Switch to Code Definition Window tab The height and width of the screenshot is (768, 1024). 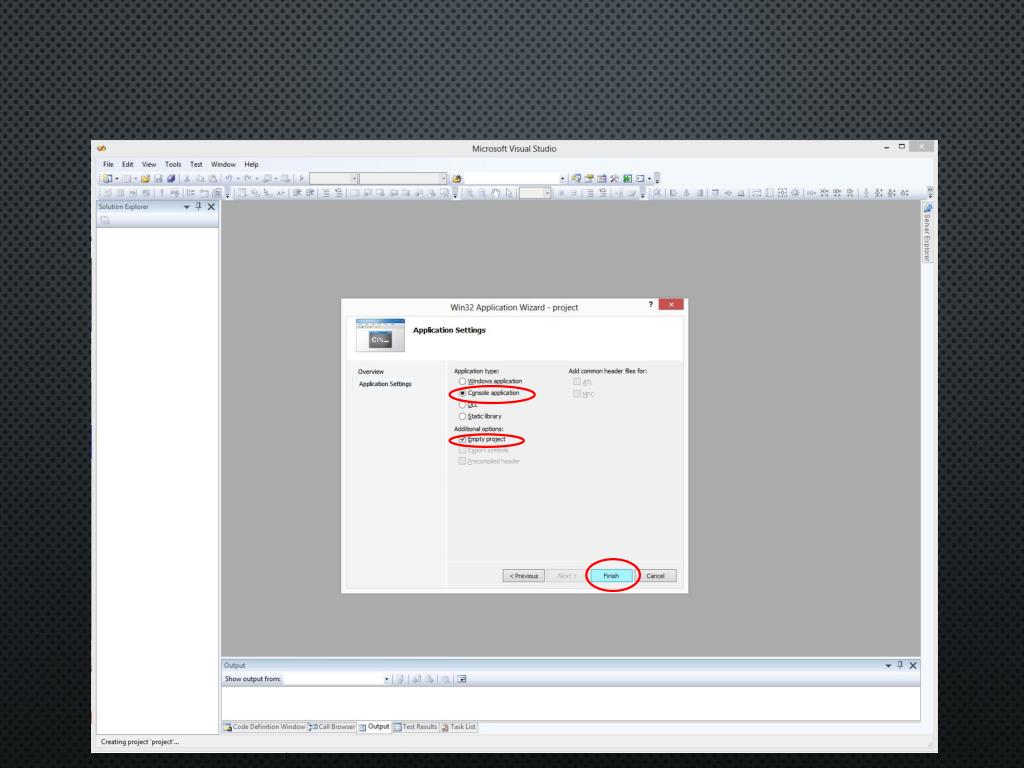(264, 727)
